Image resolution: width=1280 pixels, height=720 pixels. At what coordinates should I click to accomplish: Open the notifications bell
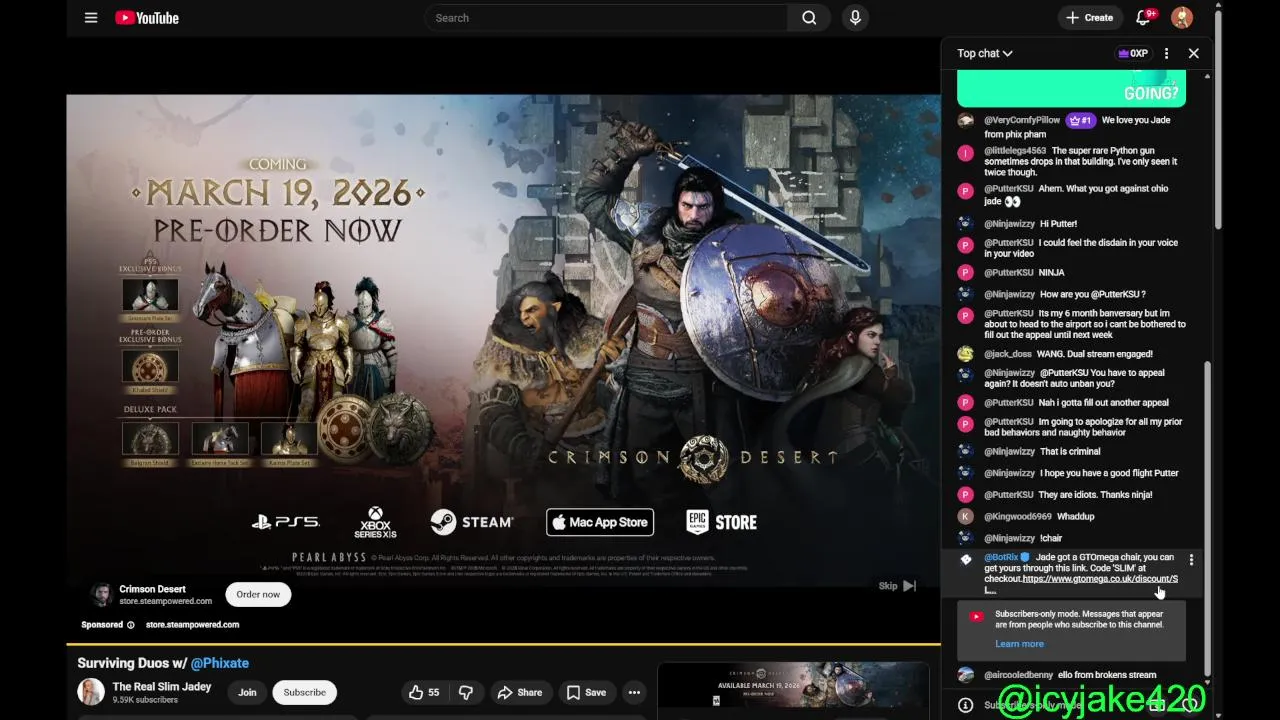(1143, 18)
